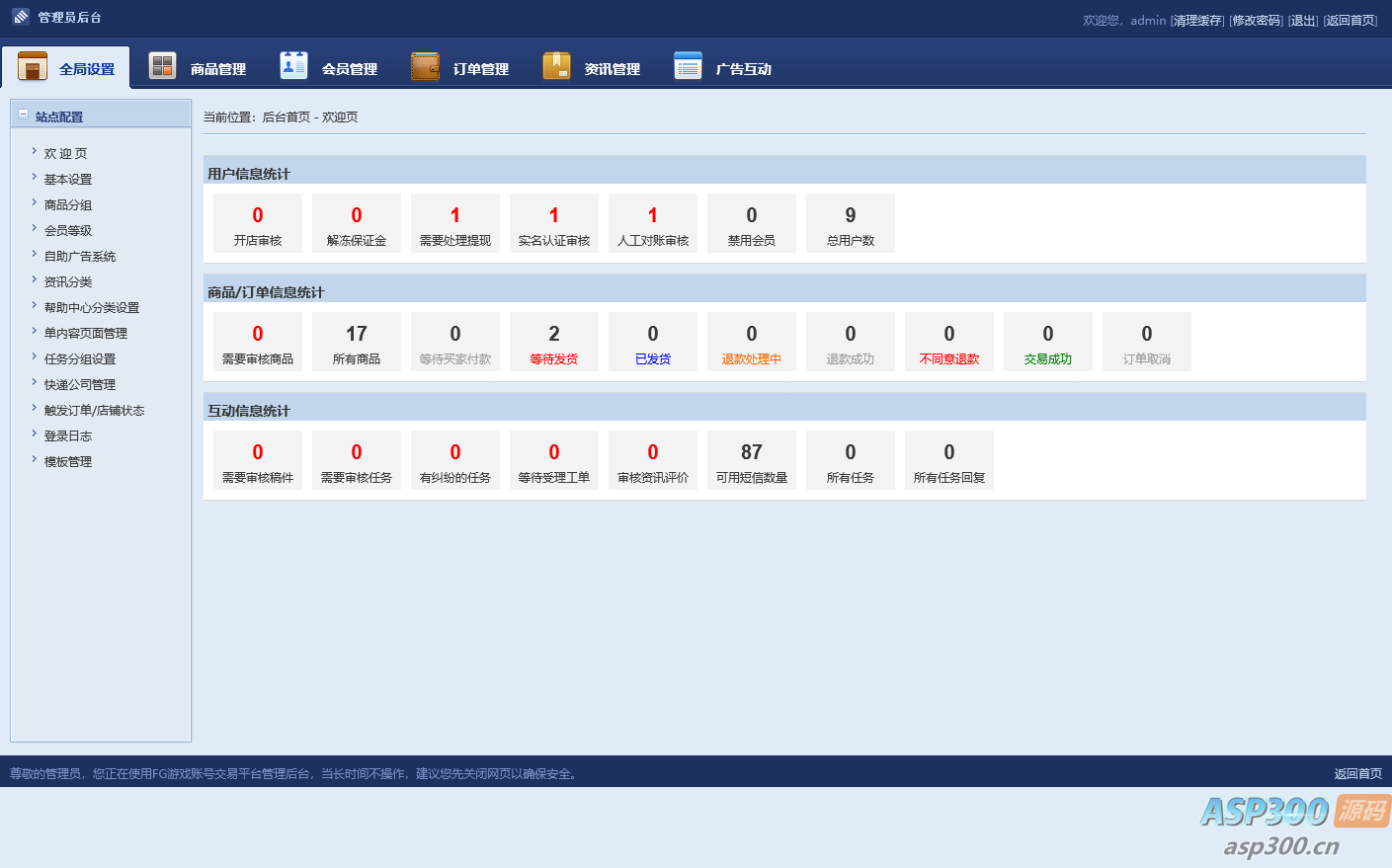Open the 需要处理提现 stat card
Image resolution: width=1392 pixels, height=868 pixels.
click(x=455, y=223)
